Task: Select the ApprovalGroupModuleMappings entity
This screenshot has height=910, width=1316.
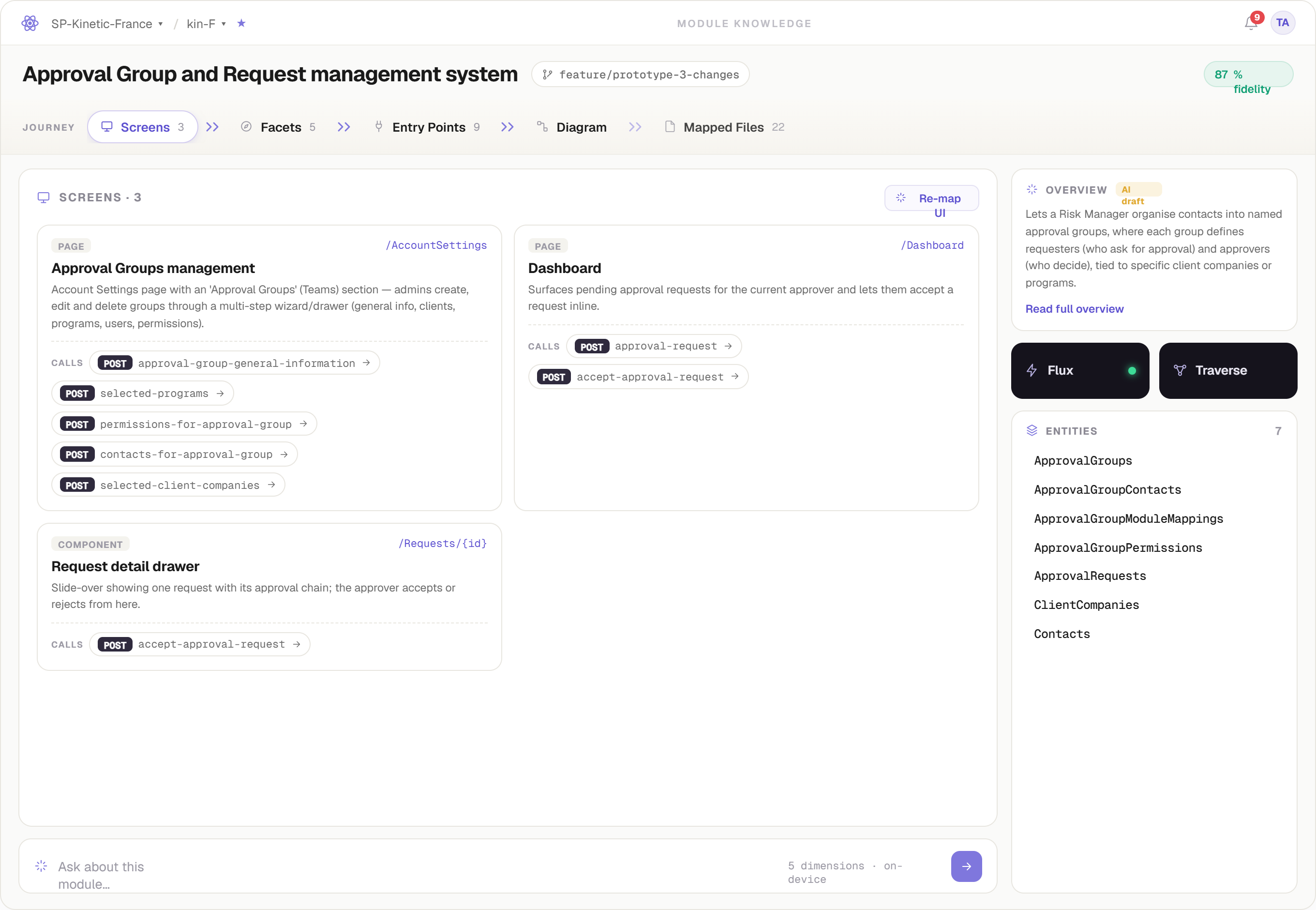Action: coord(1128,519)
